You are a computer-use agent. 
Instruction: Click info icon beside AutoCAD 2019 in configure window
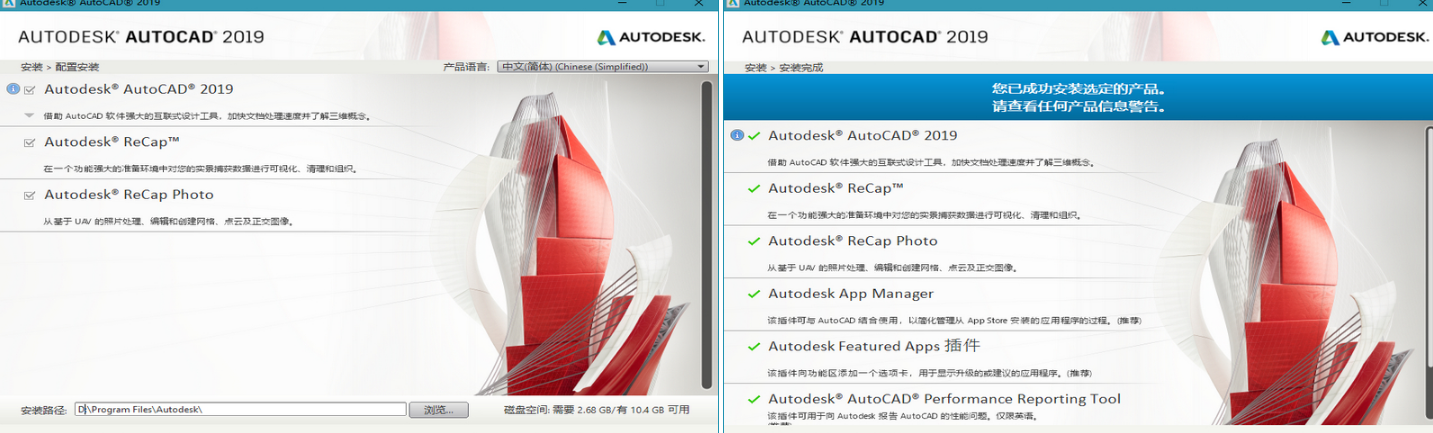tap(13, 89)
